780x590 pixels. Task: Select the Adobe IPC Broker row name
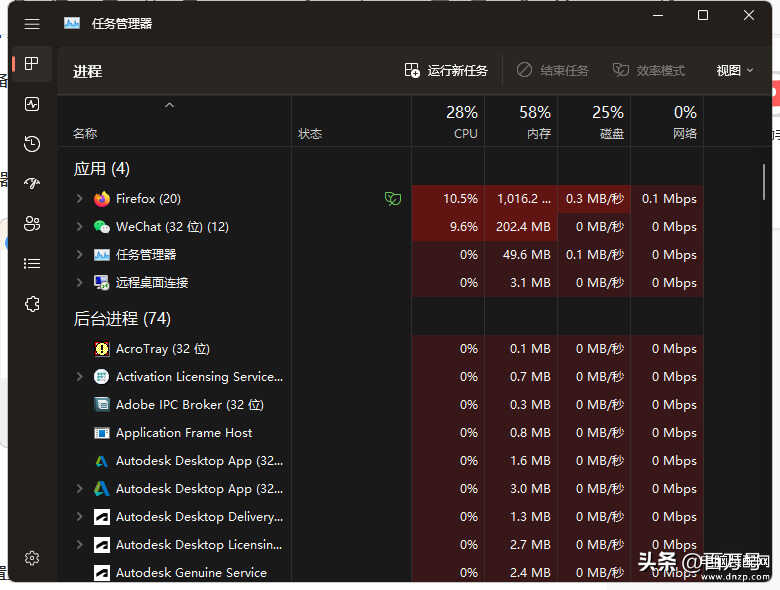pyautogui.click(x=190, y=404)
